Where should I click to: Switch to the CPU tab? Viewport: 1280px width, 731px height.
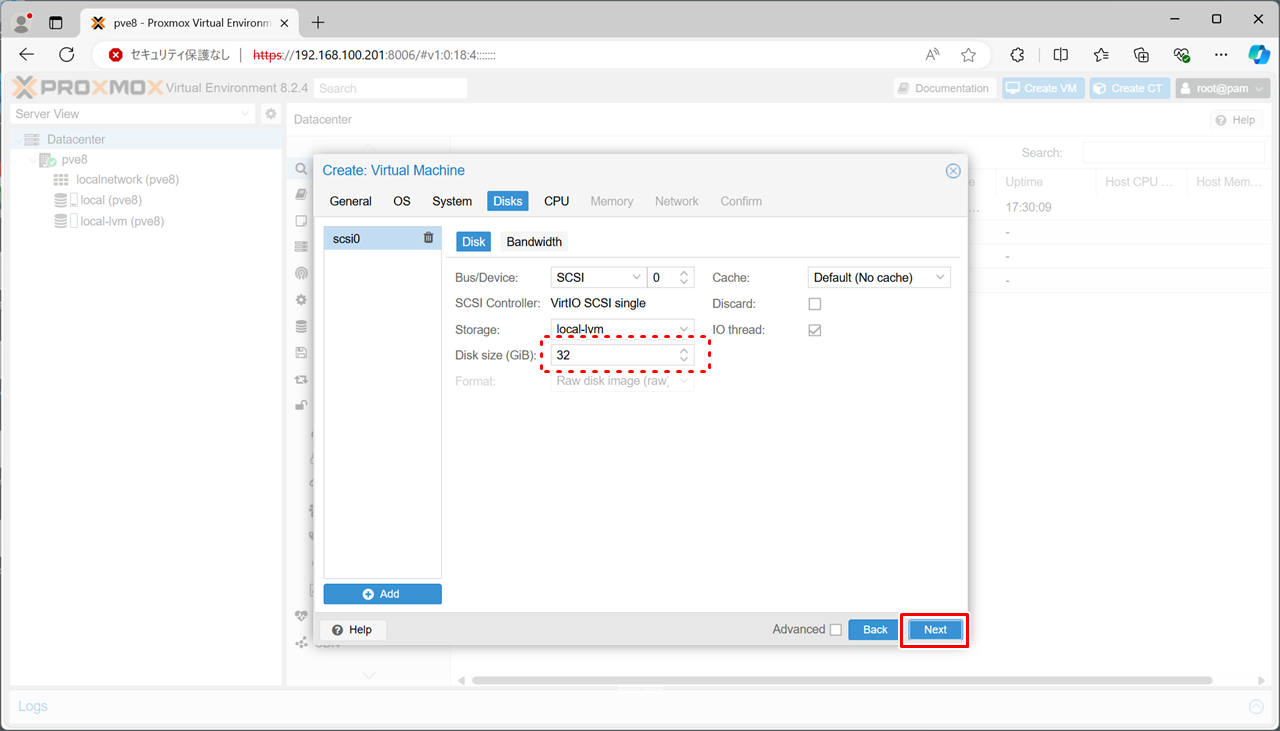coord(556,201)
